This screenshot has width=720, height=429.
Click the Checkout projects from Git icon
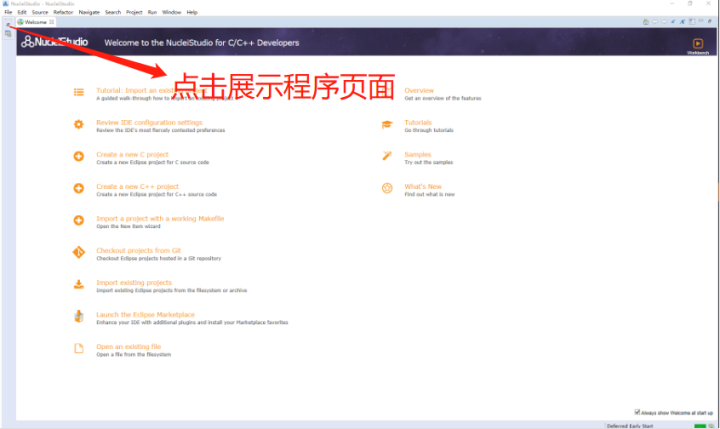point(79,252)
